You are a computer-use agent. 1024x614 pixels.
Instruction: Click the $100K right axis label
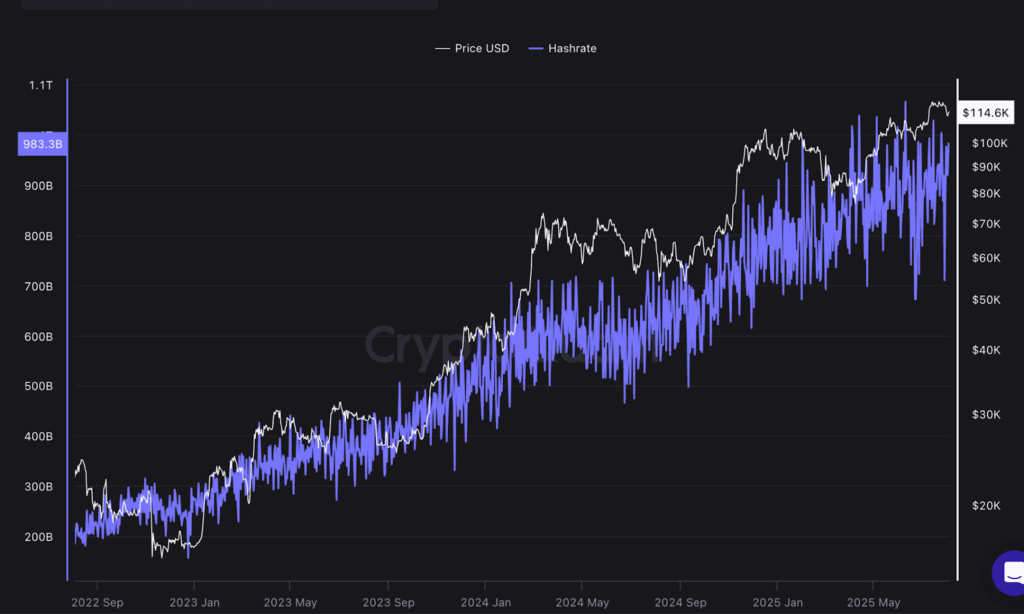pos(989,143)
